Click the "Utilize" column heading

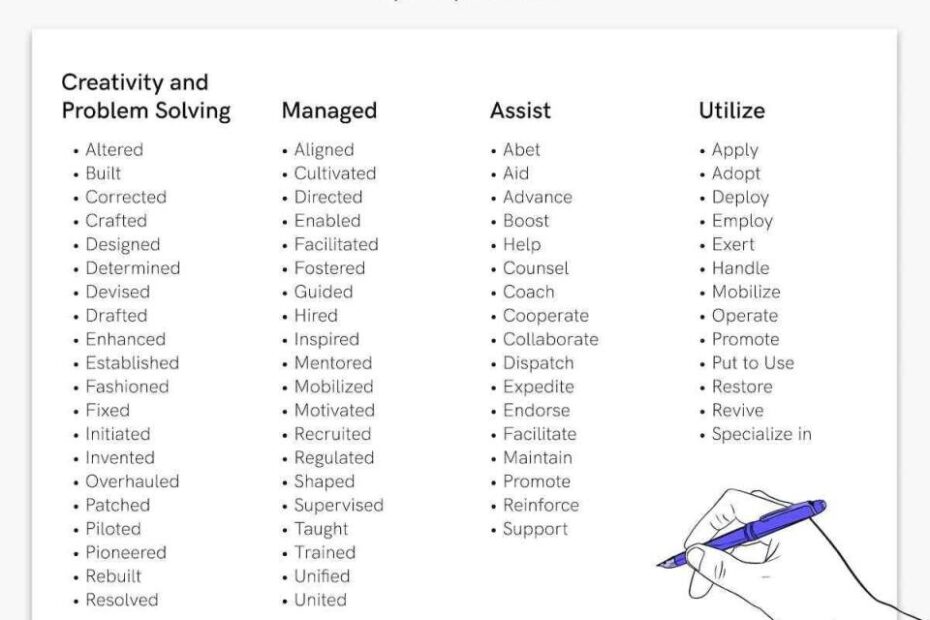pyautogui.click(x=731, y=110)
